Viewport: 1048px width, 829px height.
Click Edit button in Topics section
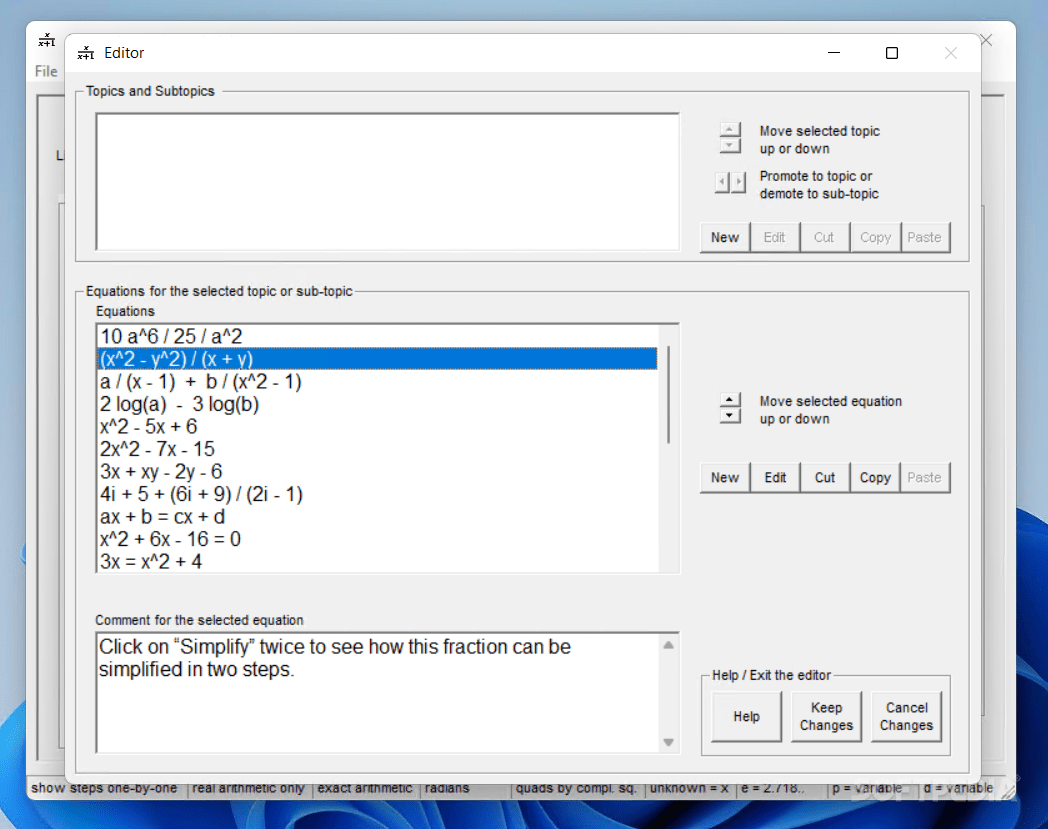click(x=775, y=237)
